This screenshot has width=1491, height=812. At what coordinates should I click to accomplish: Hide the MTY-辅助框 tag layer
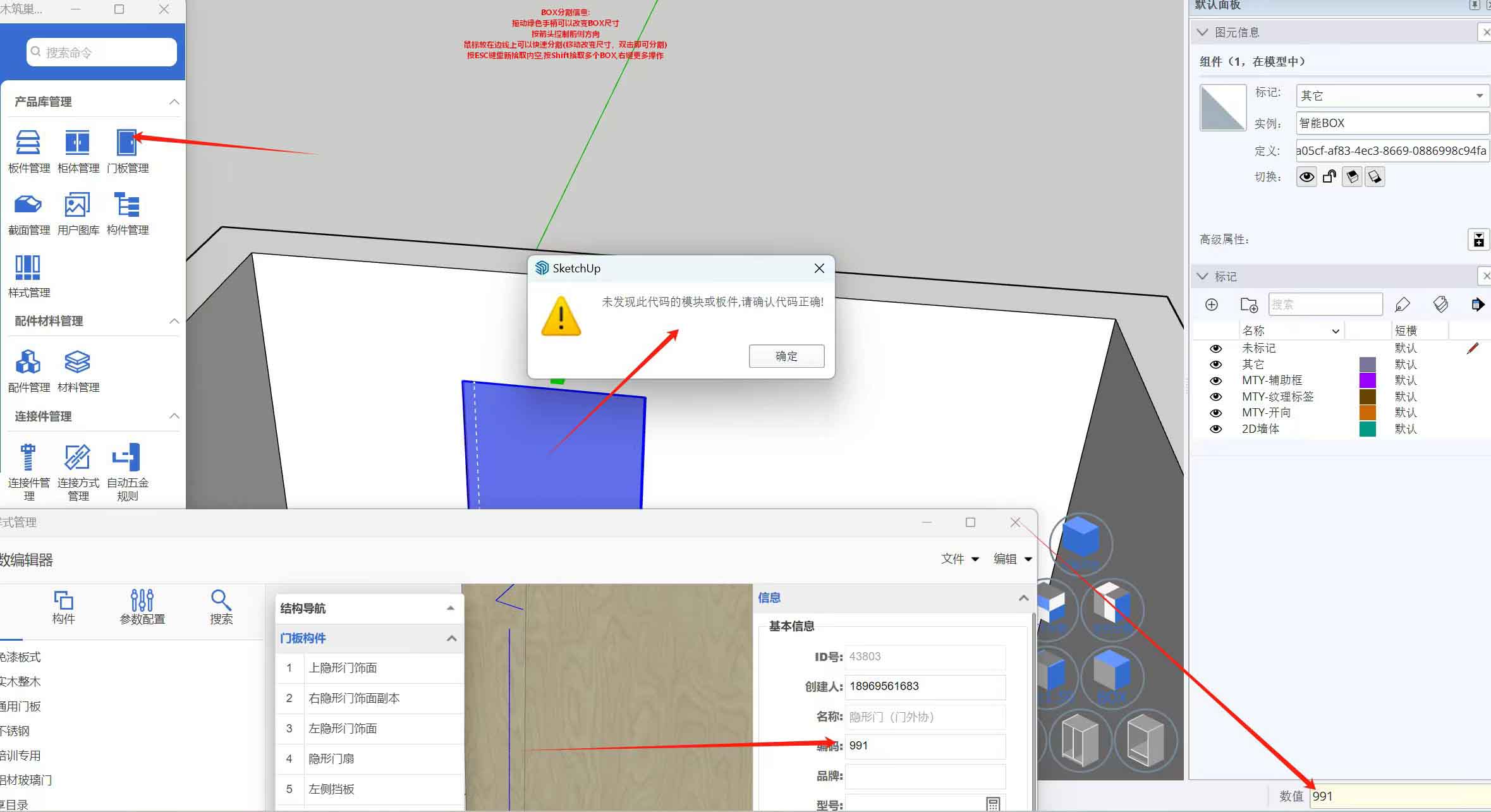[x=1215, y=380]
